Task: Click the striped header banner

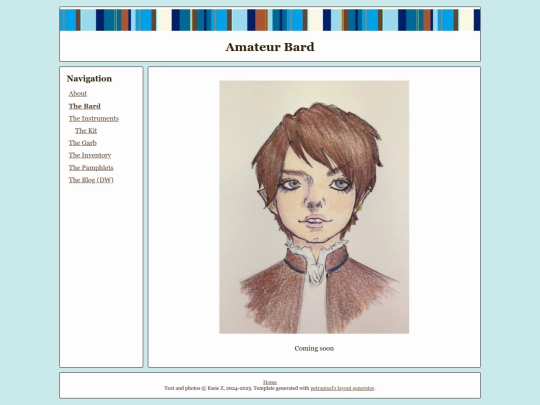Action: (270, 20)
